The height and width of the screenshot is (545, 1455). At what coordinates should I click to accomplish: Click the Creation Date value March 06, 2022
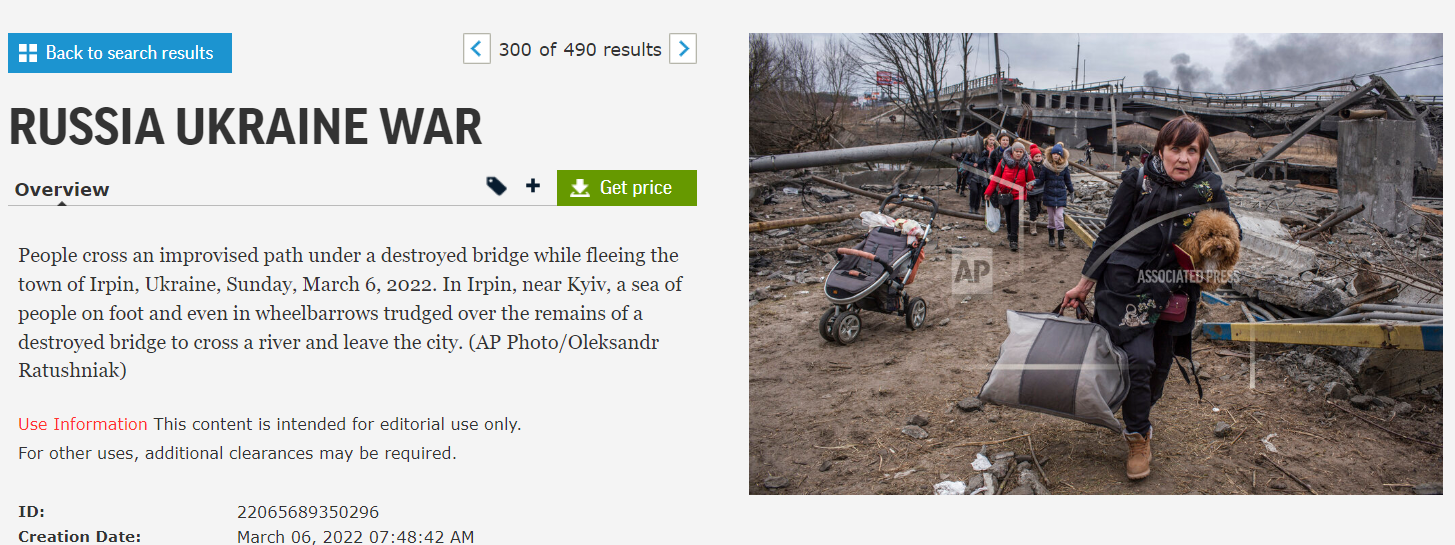[x=355, y=537]
